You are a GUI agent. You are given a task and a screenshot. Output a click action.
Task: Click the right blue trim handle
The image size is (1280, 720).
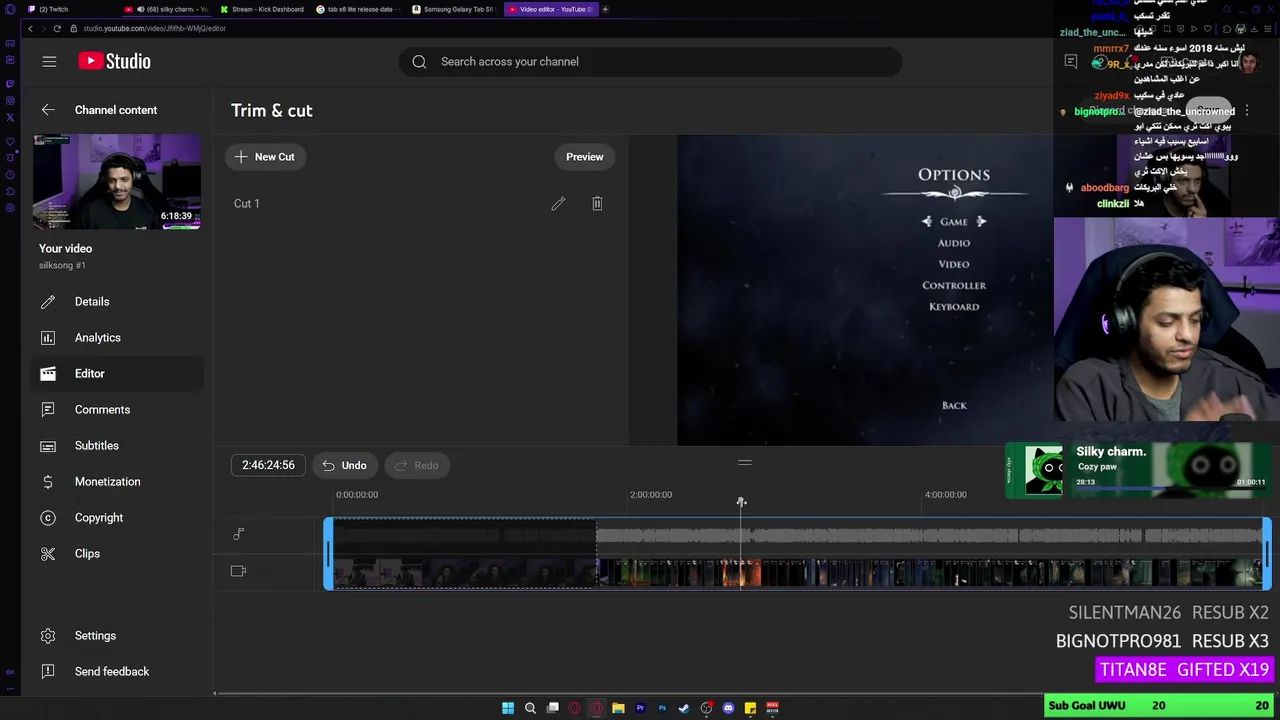[1267, 553]
